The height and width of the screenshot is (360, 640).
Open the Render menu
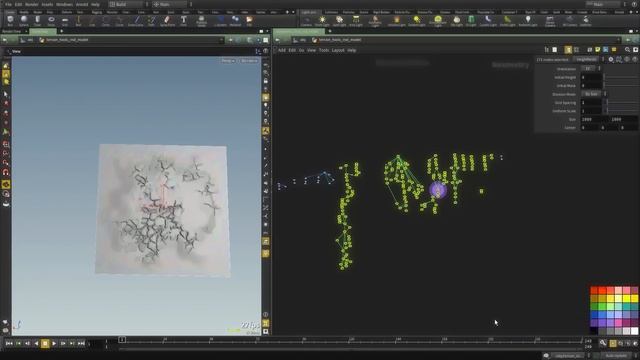[31, 4]
